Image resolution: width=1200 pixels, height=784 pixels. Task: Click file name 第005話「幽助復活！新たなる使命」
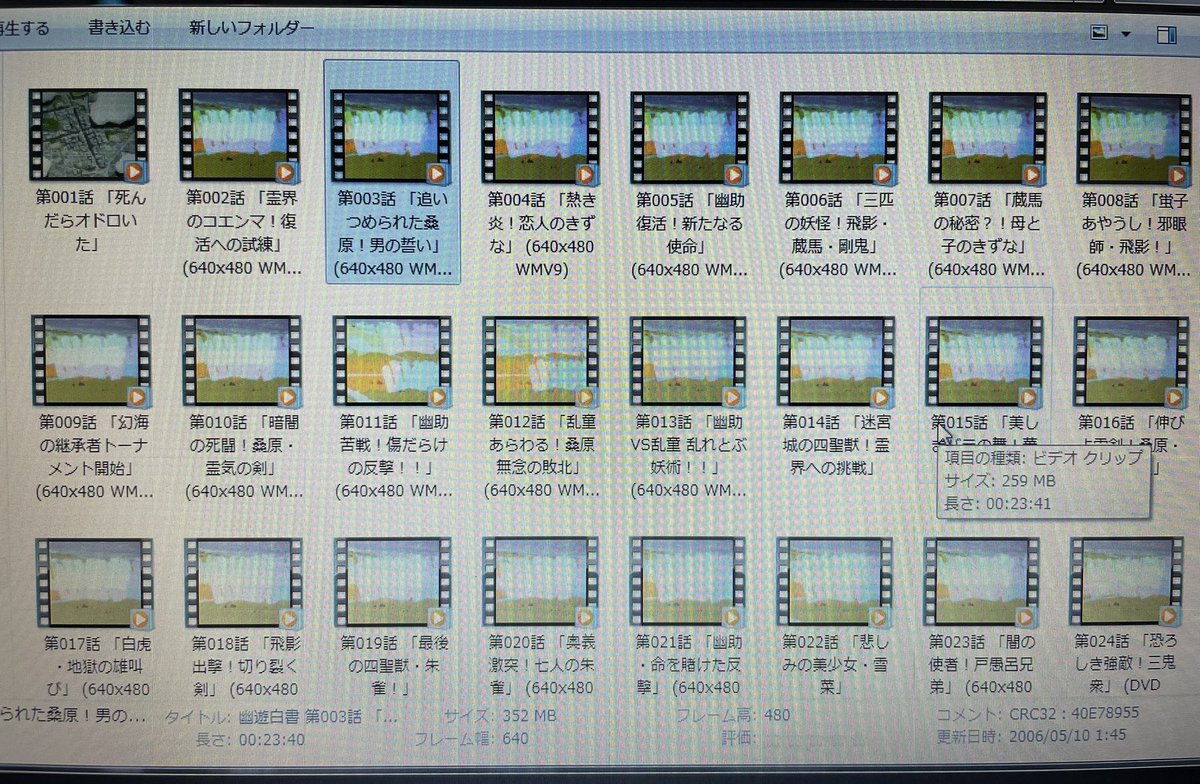[691, 234]
